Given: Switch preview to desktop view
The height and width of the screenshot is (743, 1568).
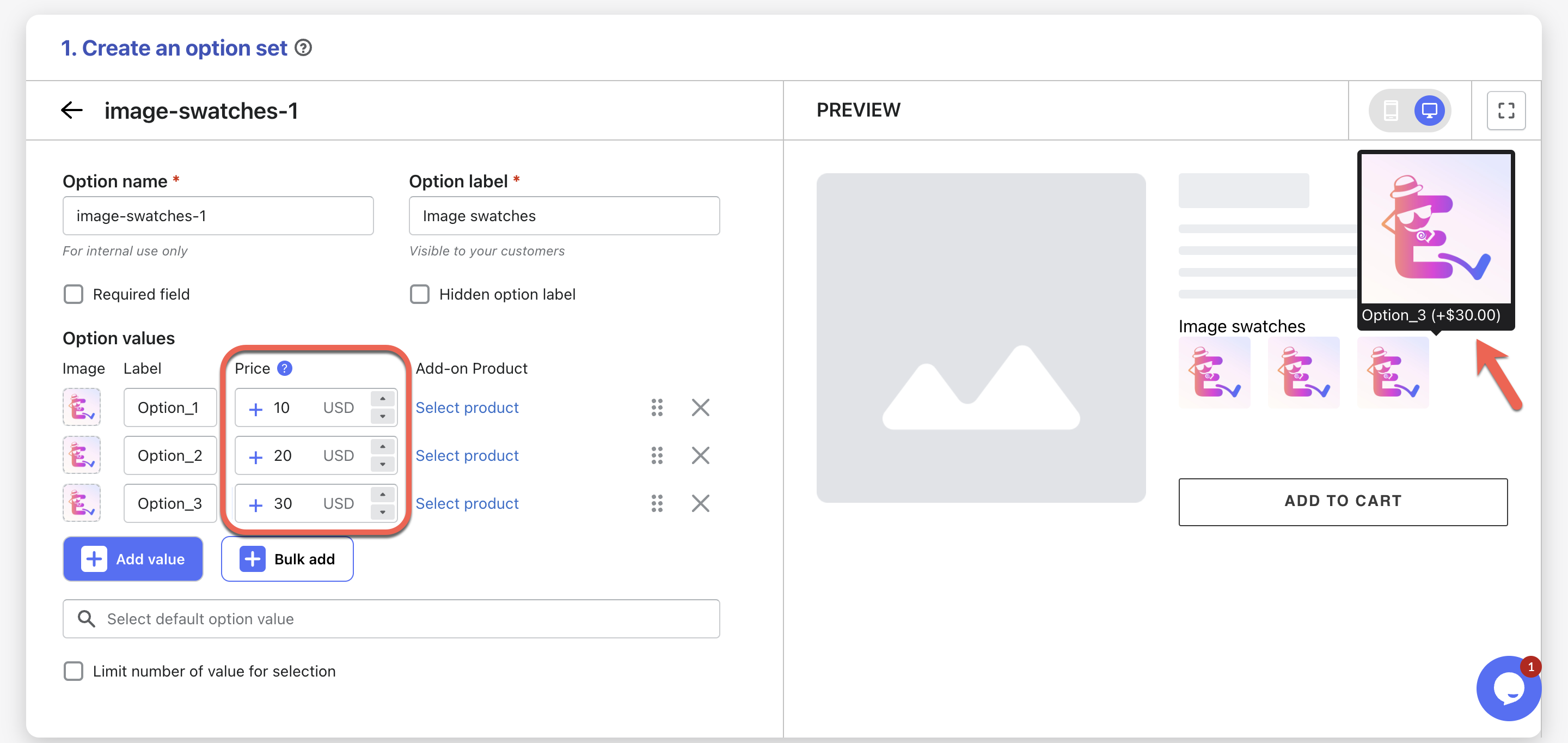Looking at the screenshot, I should (1429, 110).
